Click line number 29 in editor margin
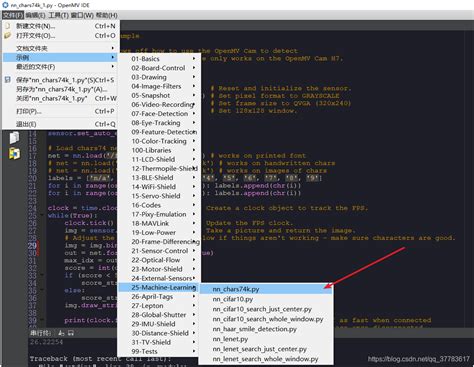Viewport: 474px width, 367px height. coord(32,246)
